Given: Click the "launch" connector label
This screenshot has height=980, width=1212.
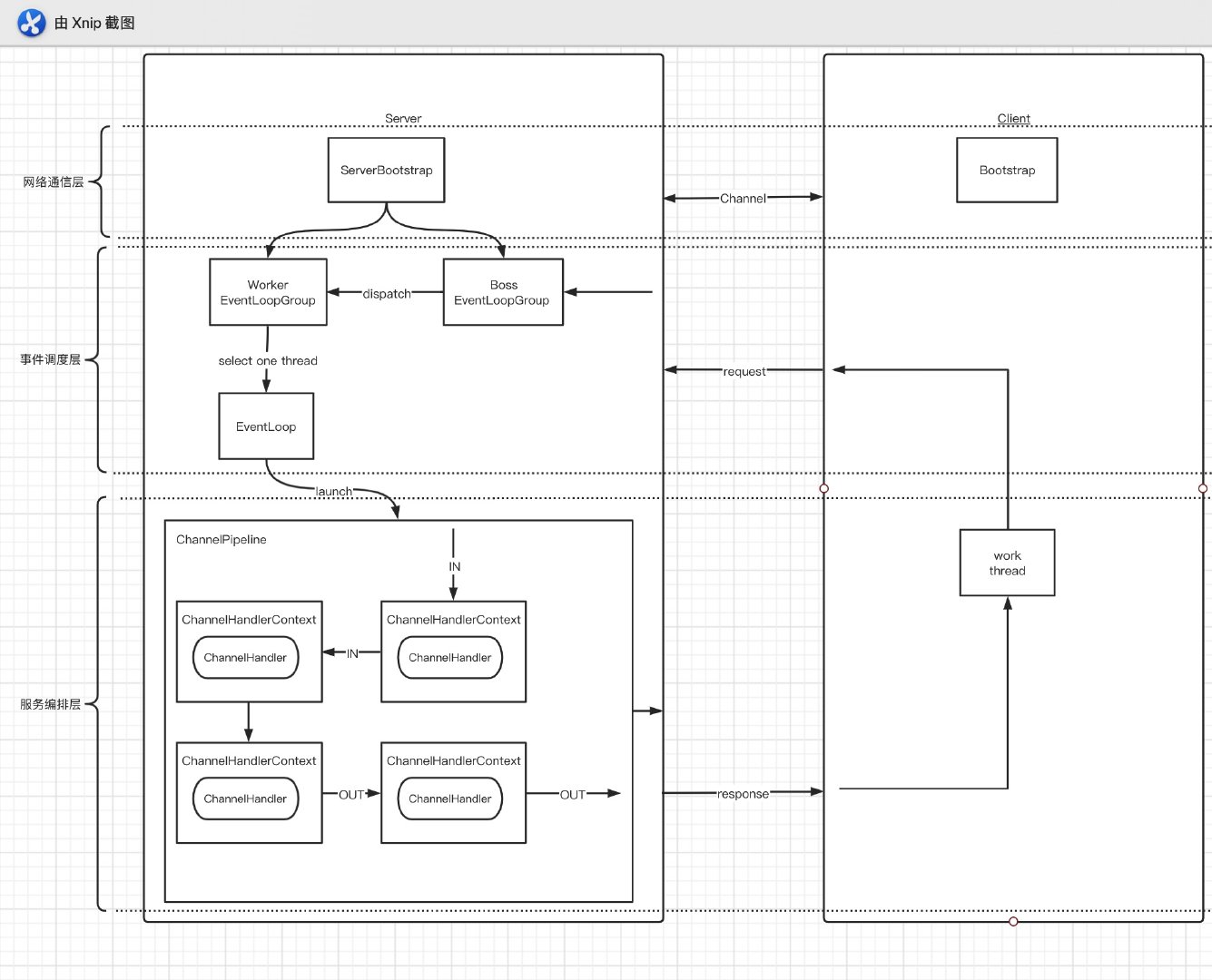Looking at the screenshot, I should click(x=333, y=492).
